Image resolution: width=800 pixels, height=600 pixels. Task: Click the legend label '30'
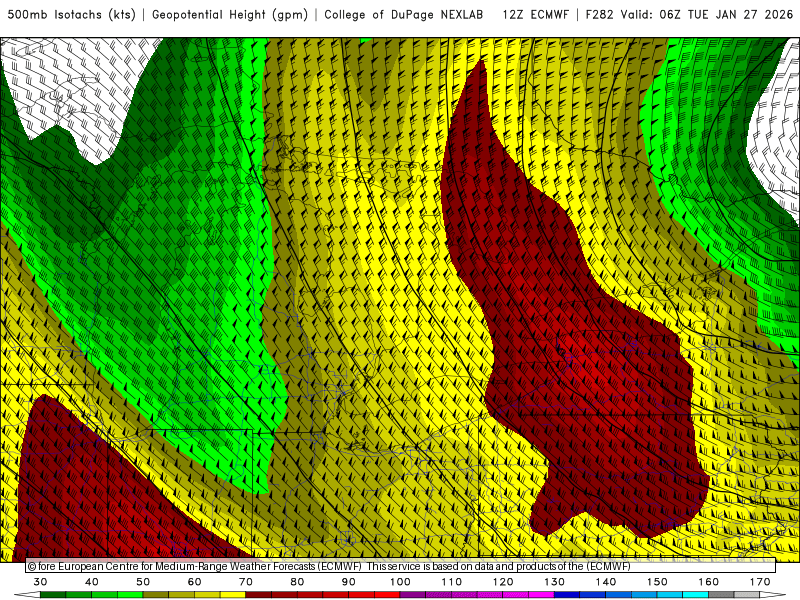click(x=40, y=582)
